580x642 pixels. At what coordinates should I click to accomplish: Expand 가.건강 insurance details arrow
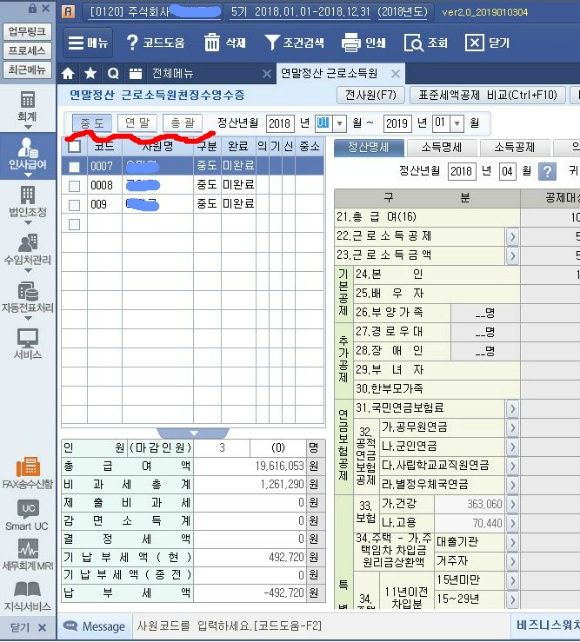pos(512,504)
